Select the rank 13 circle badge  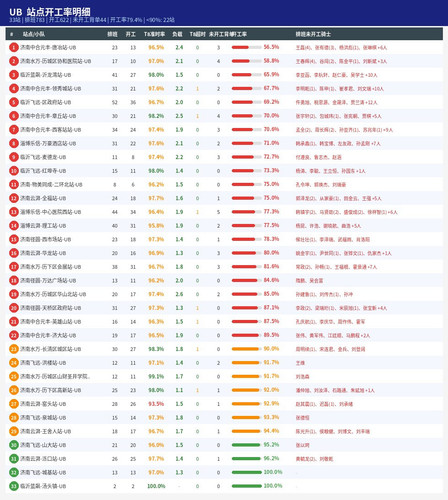click(14, 212)
